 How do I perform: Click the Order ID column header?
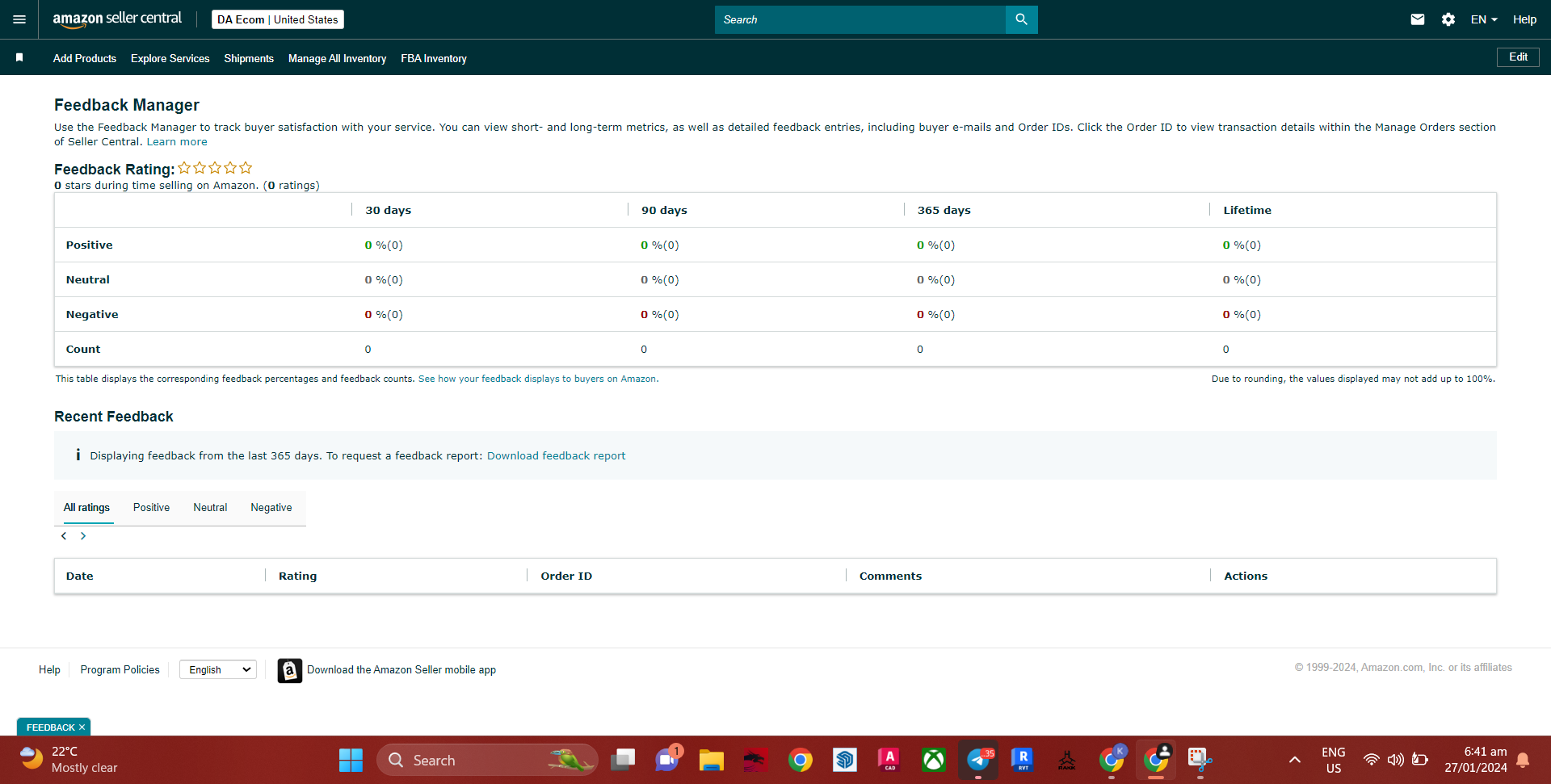[x=566, y=576]
